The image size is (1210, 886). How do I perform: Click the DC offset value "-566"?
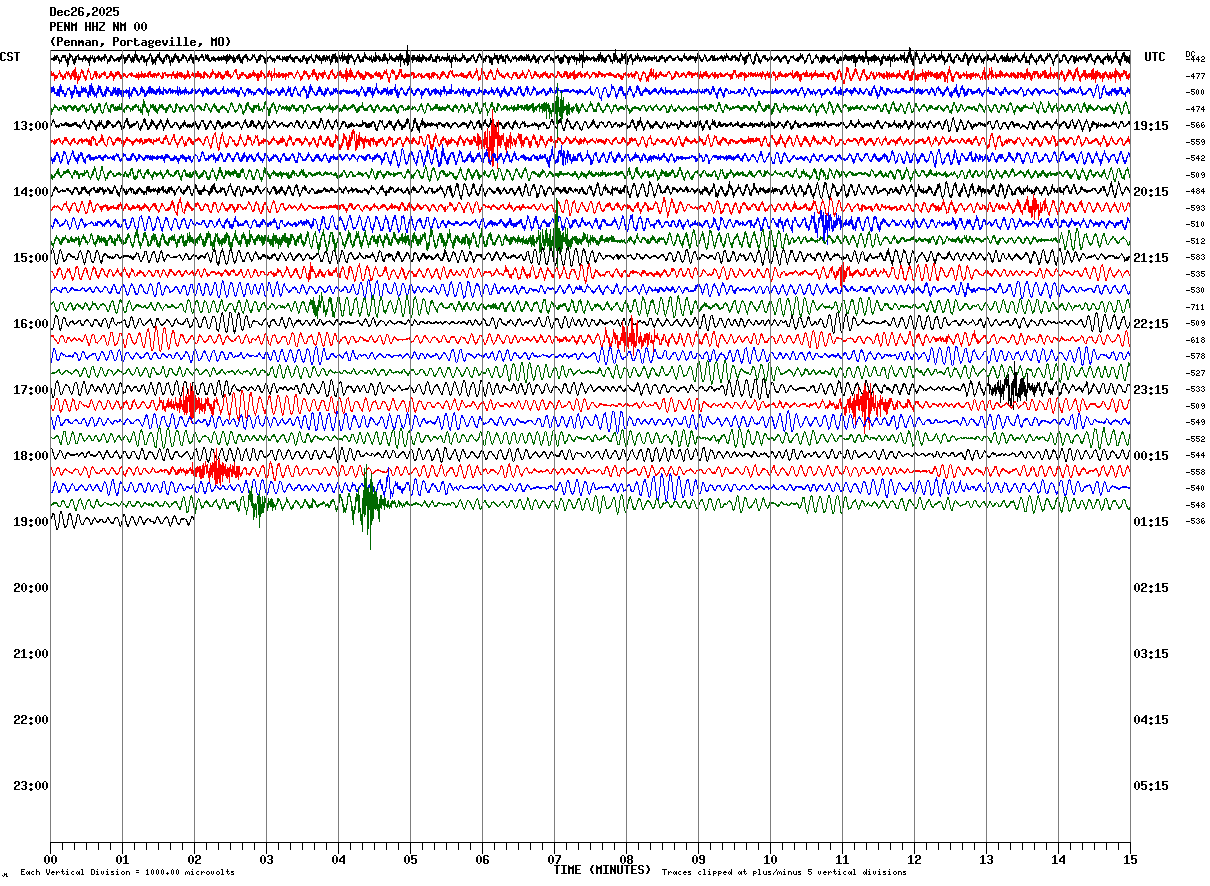pos(1196,126)
